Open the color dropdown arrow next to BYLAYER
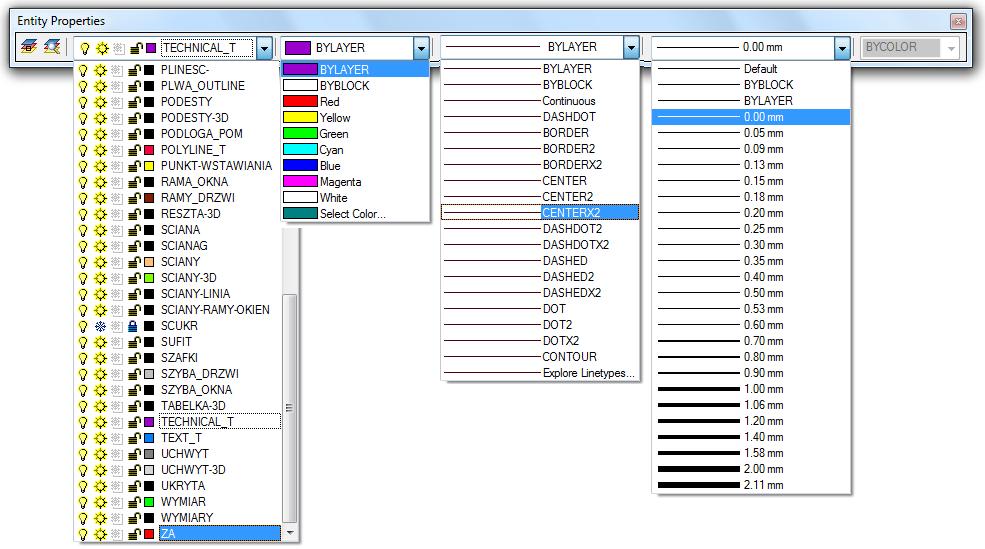Viewport: 985px width, 549px height. pyautogui.click(x=421, y=48)
